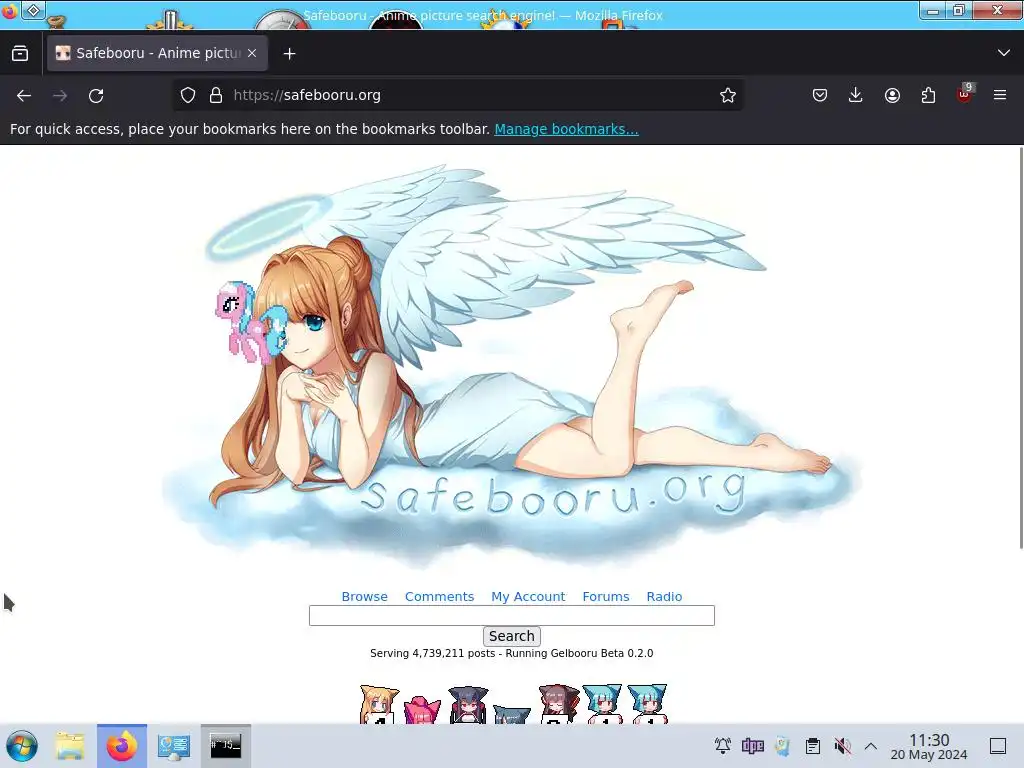Open the system settings taskbar icon

click(174, 746)
